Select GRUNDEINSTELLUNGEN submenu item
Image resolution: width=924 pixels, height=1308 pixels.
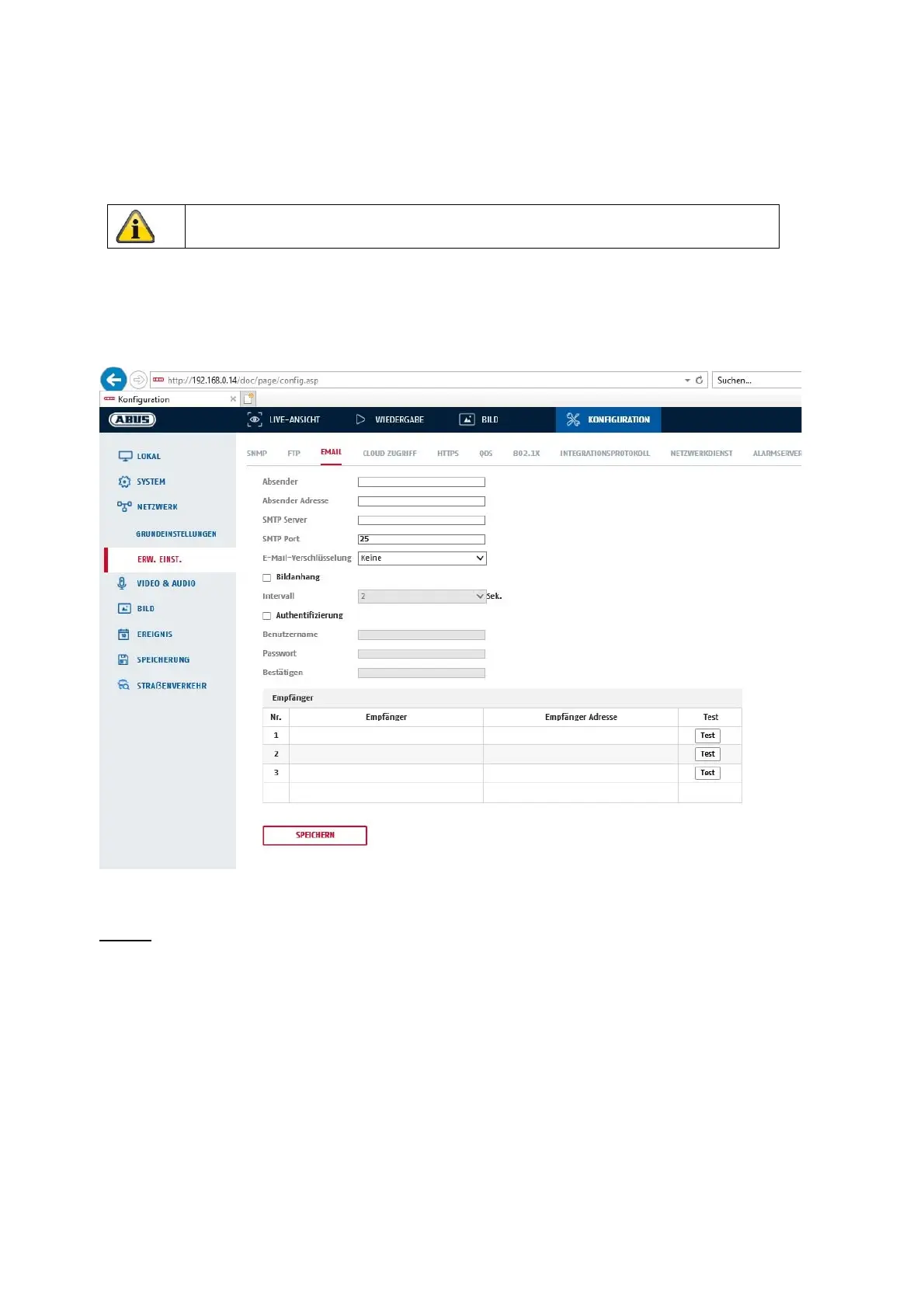176,534
